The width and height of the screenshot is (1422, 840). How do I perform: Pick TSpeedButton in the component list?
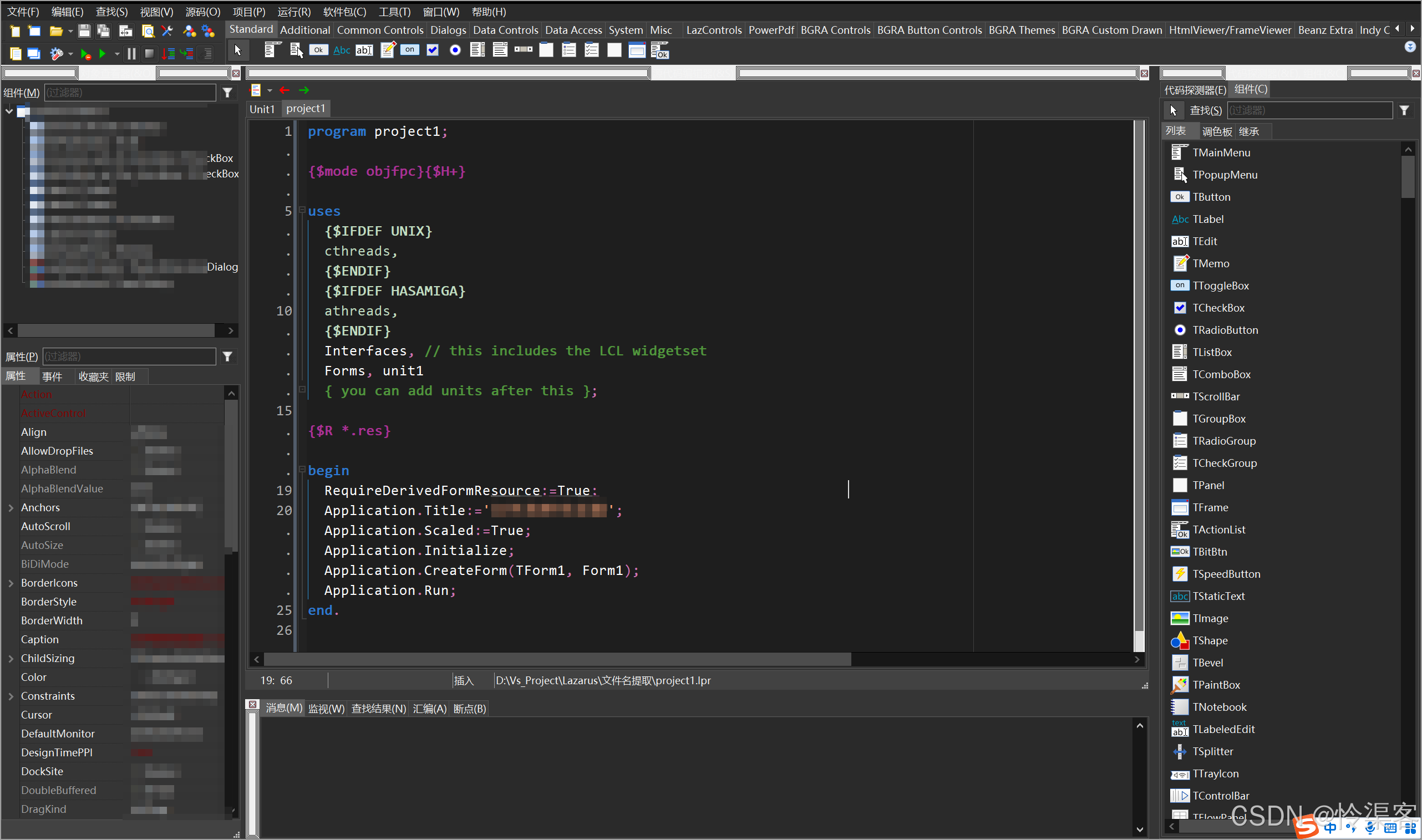pos(1226,574)
